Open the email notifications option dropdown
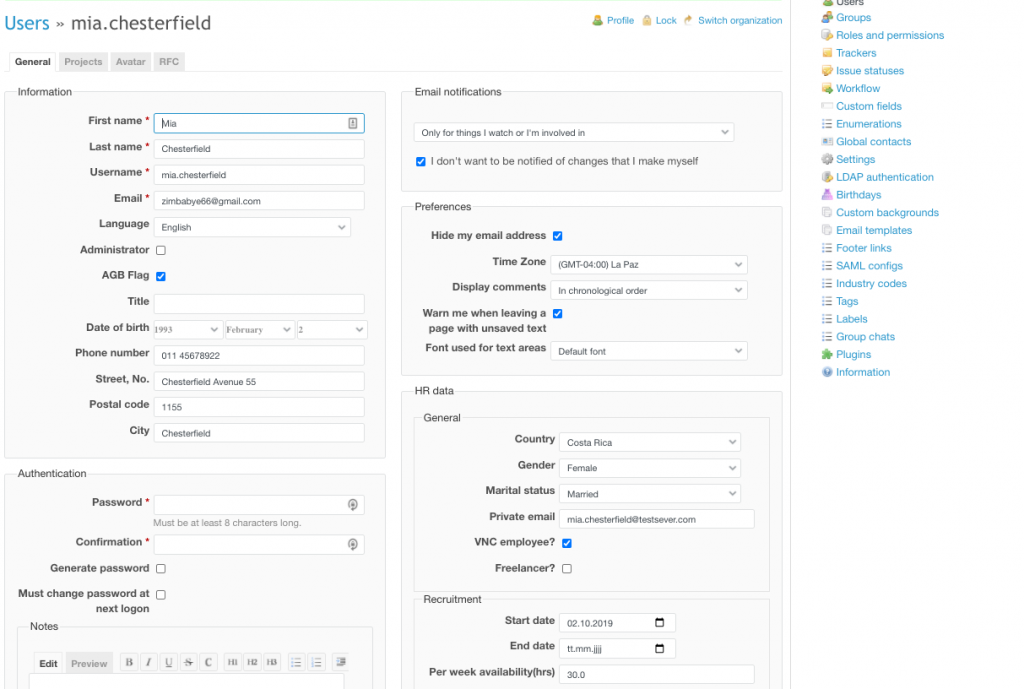 point(573,133)
